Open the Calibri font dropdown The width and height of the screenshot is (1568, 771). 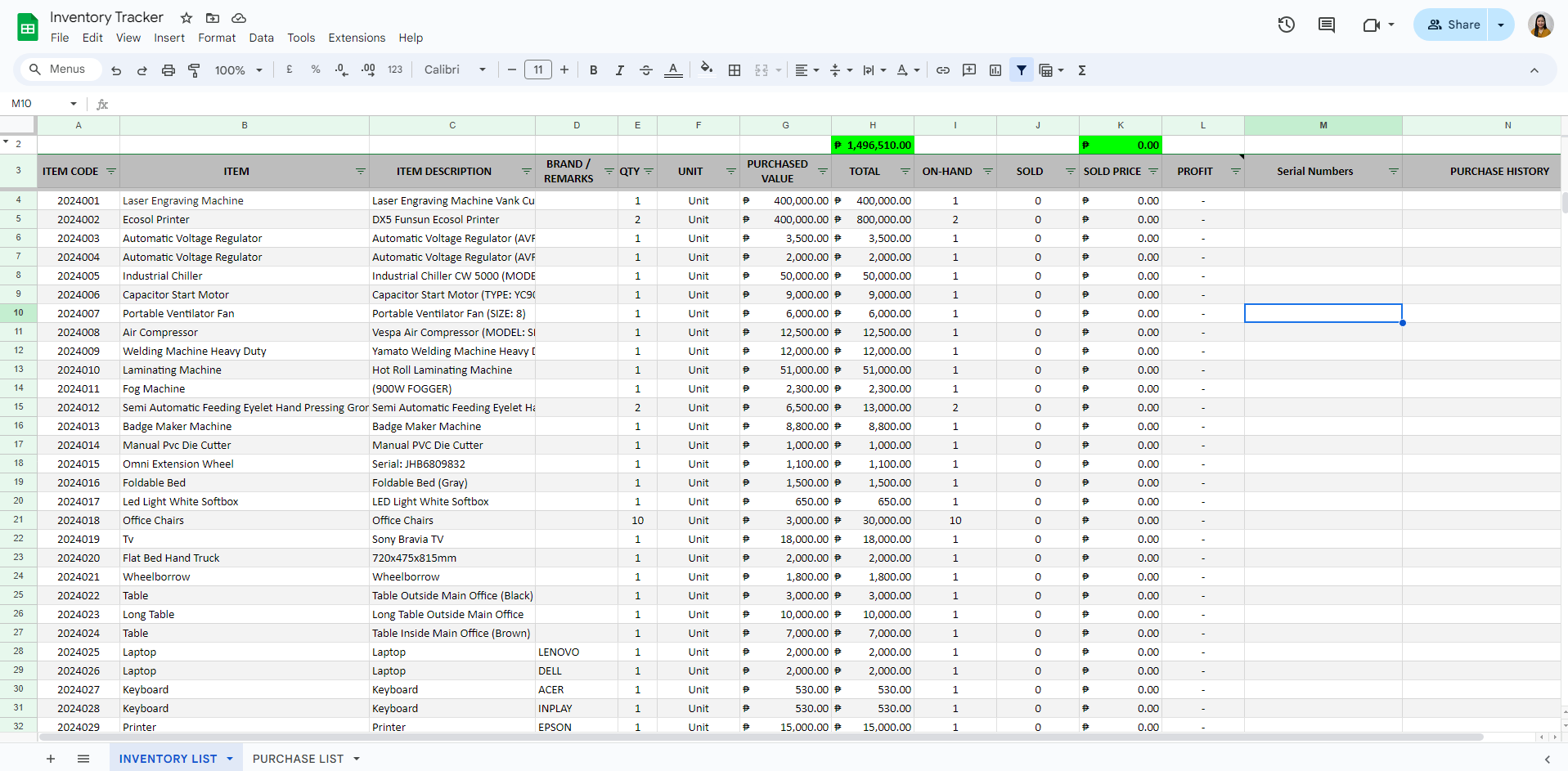coord(455,70)
